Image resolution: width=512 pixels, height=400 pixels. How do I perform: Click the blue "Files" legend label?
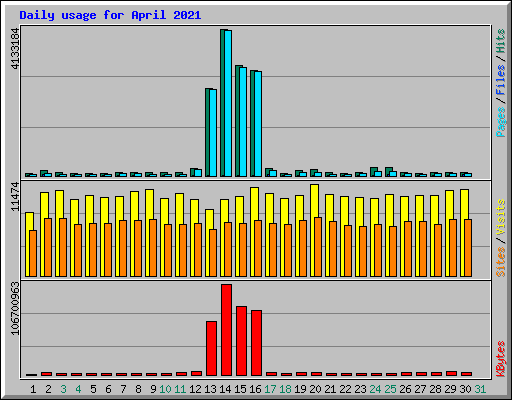pyautogui.click(x=501, y=80)
